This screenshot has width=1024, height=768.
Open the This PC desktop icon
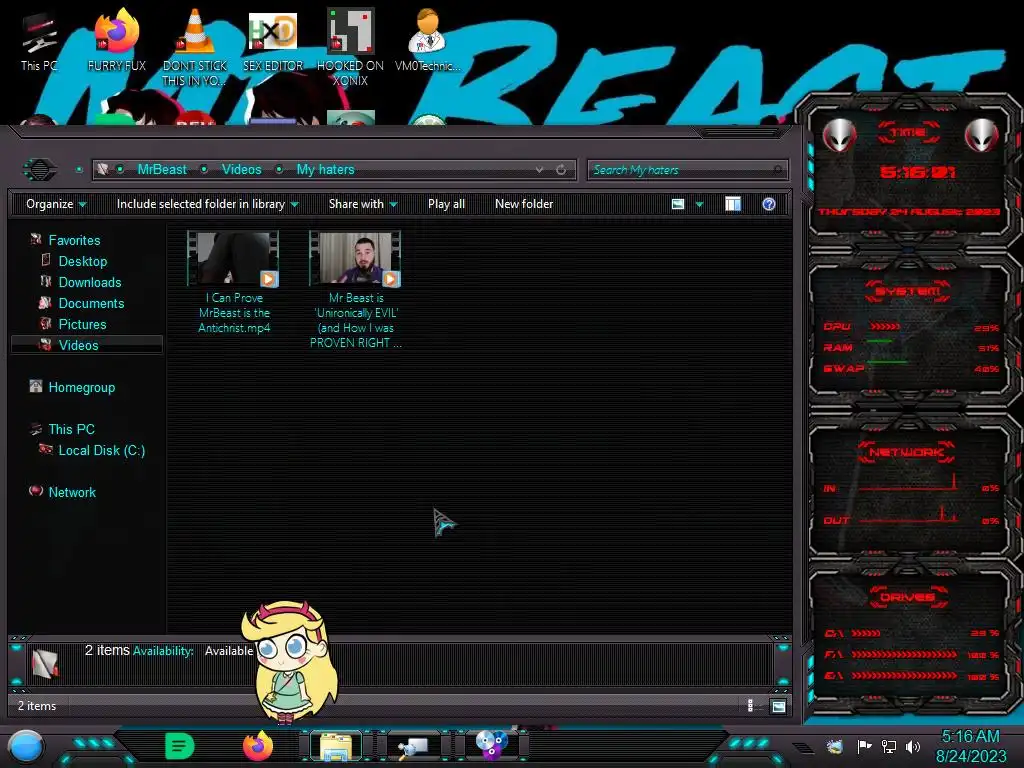pyautogui.click(x=39, y=42)
